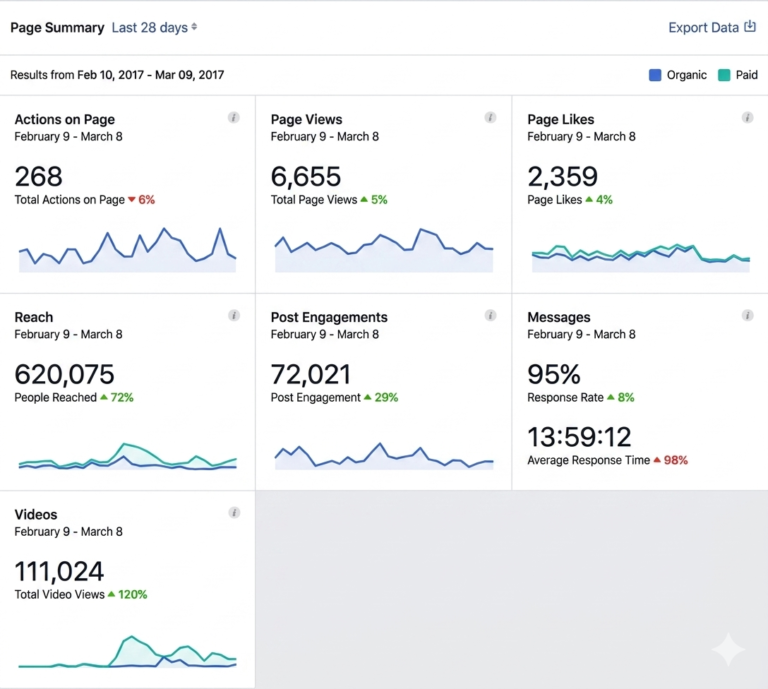Open info icon on Page Views card

pos(490,118)
